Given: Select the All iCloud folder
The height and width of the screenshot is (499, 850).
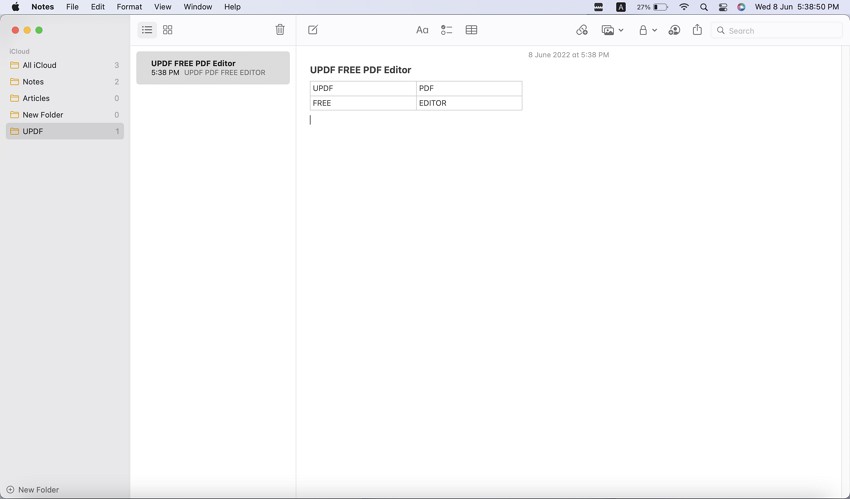Looking at the screenshot, I should coord(65,65).
